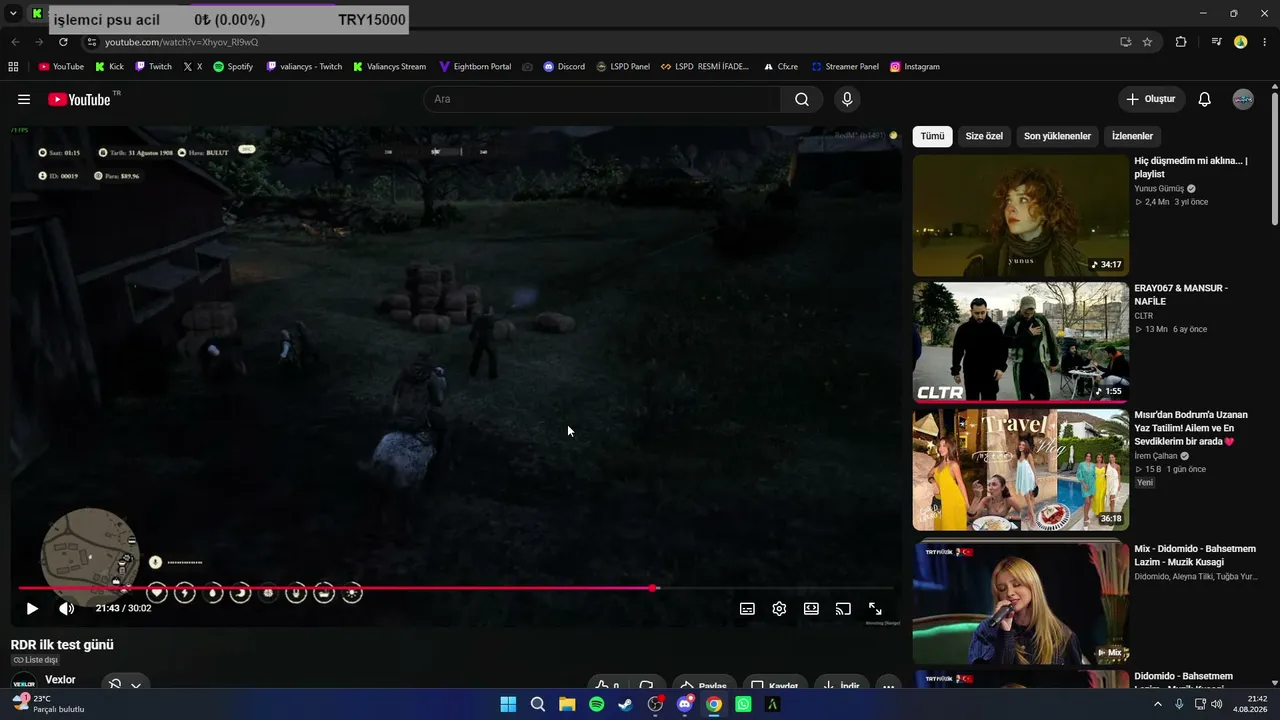Open the Chrome profile avatar
The image size is (1280, 720).
[x=1241, y=42]
